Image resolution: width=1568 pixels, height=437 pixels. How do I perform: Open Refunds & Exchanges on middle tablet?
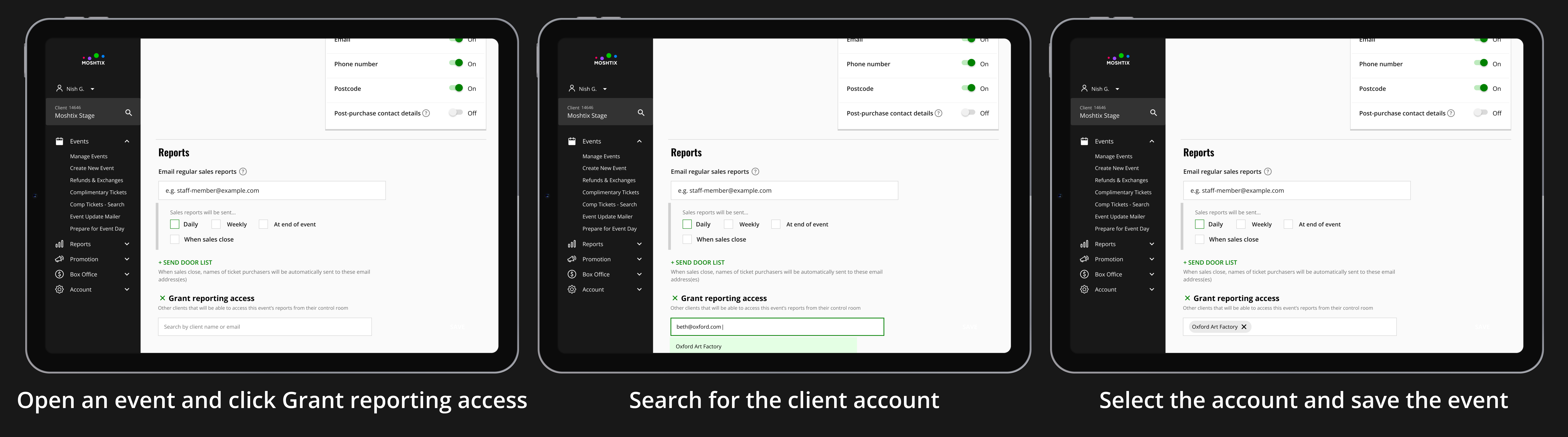tap(609, 181)
